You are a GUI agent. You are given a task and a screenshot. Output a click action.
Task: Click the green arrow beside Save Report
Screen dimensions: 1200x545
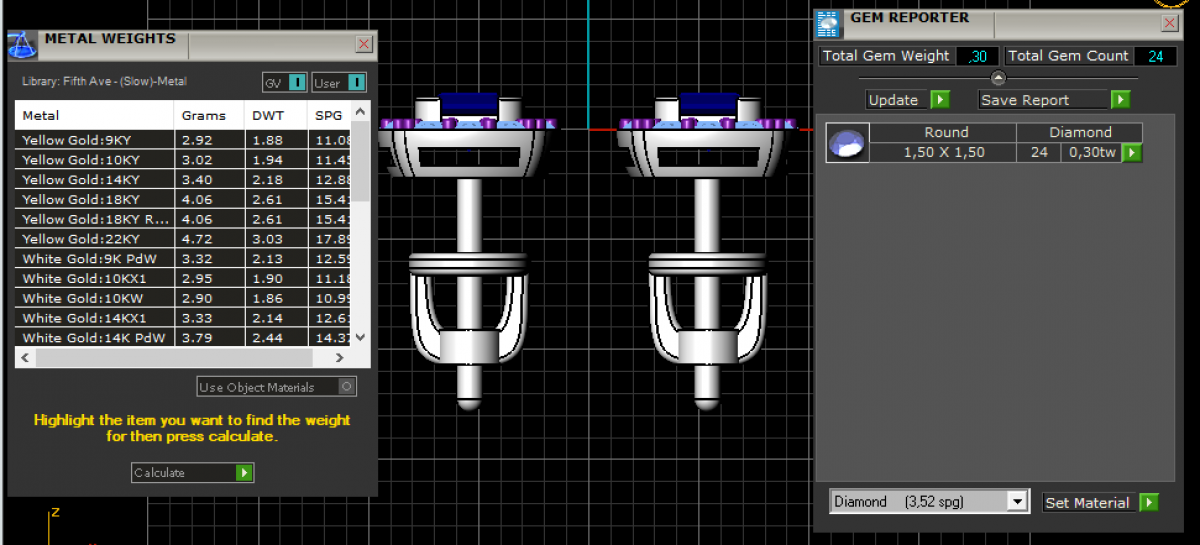coord(1120,100)
